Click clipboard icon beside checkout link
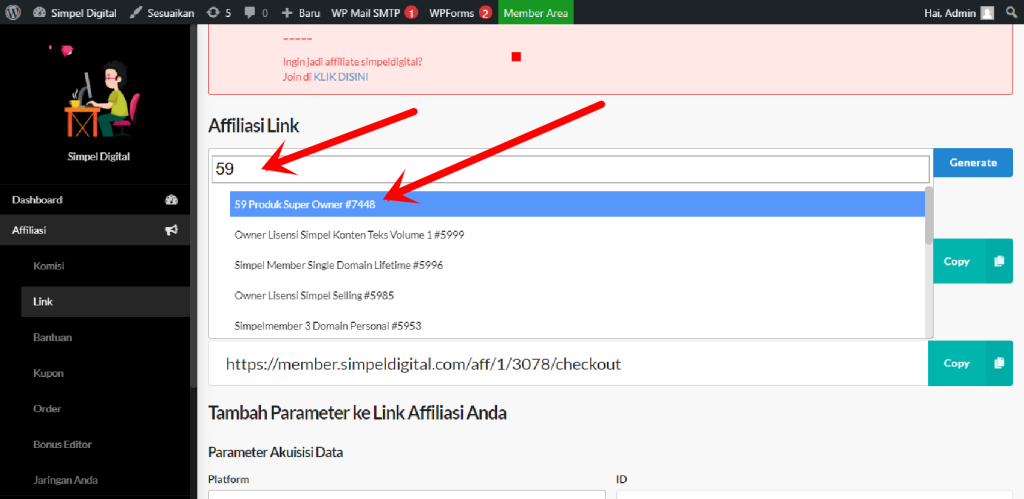The height and width of the screenshot is (499, 1024). [999, 363]
